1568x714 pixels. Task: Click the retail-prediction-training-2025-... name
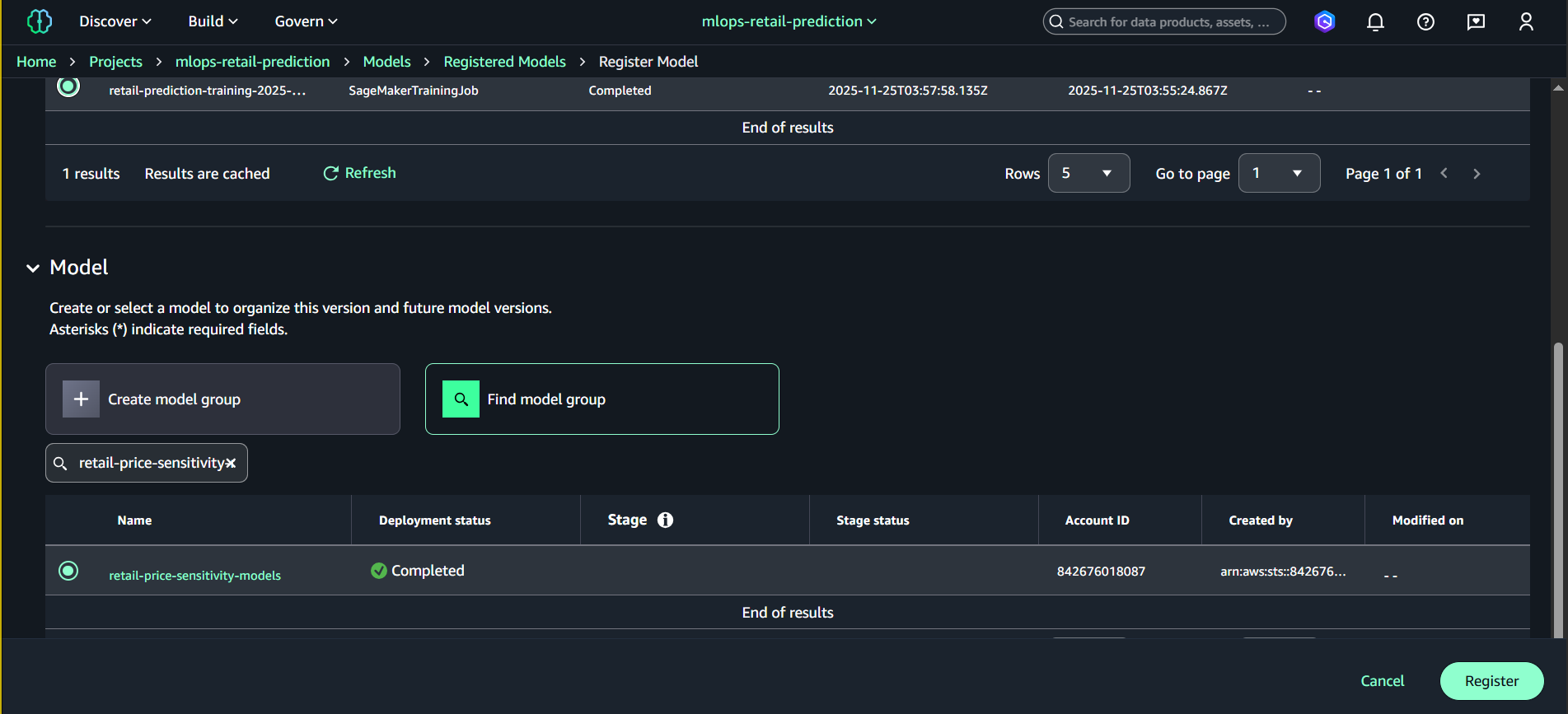207,91
